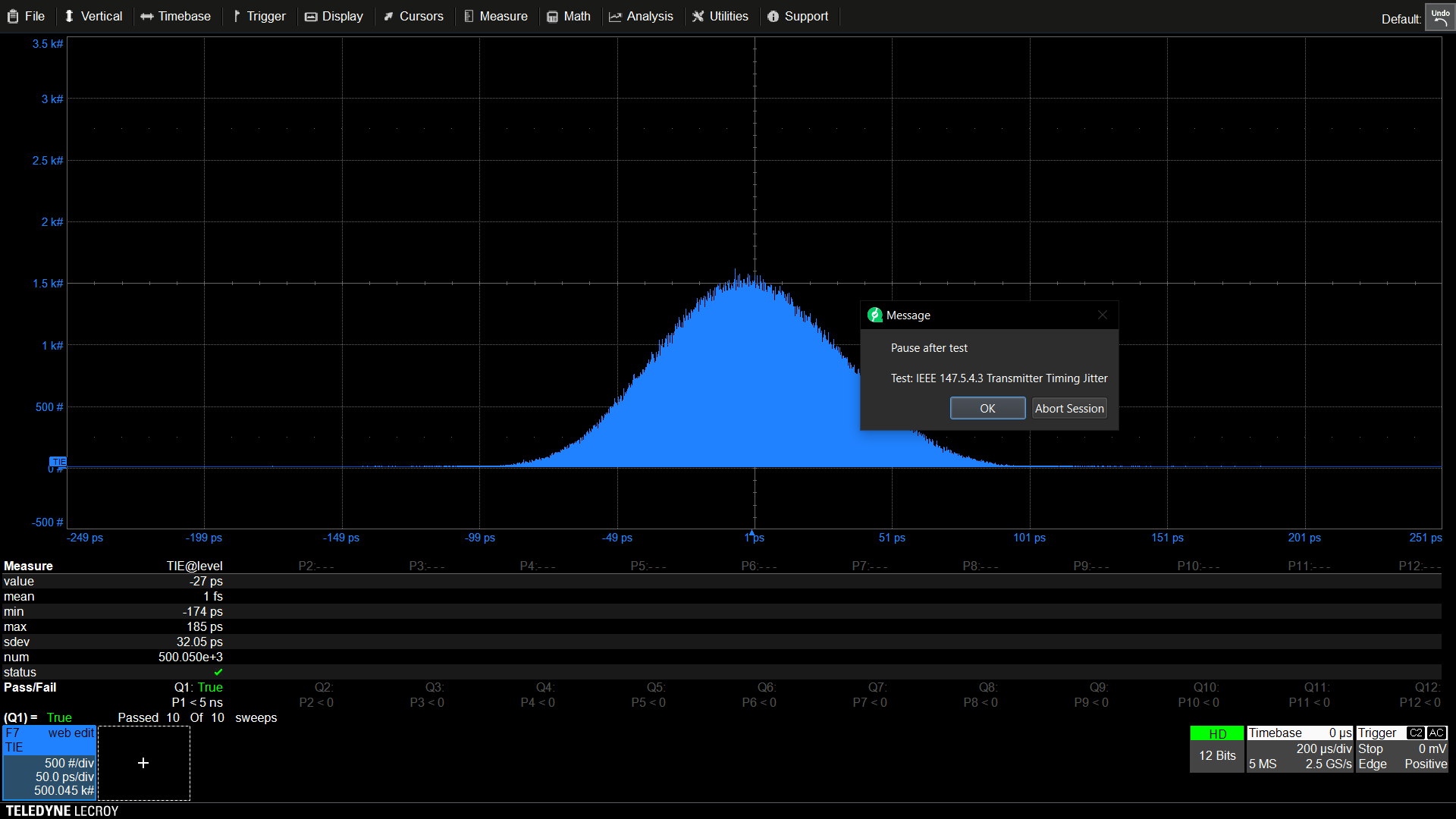Open the Trigger menu in menu bar

coord(259,16)
